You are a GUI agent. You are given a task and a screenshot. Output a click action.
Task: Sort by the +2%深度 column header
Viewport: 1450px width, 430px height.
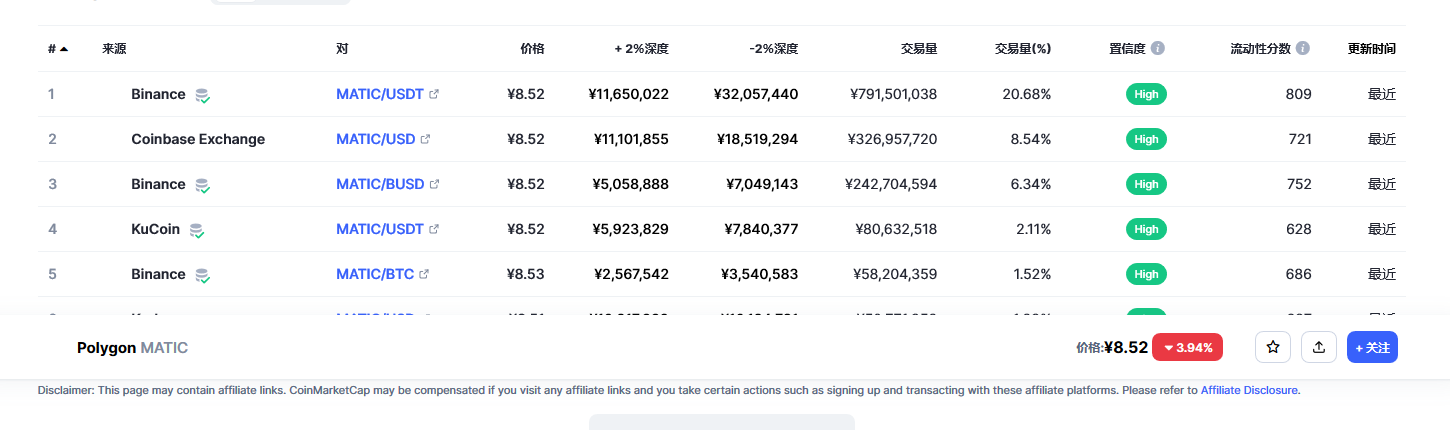click(x=641, y=48)
